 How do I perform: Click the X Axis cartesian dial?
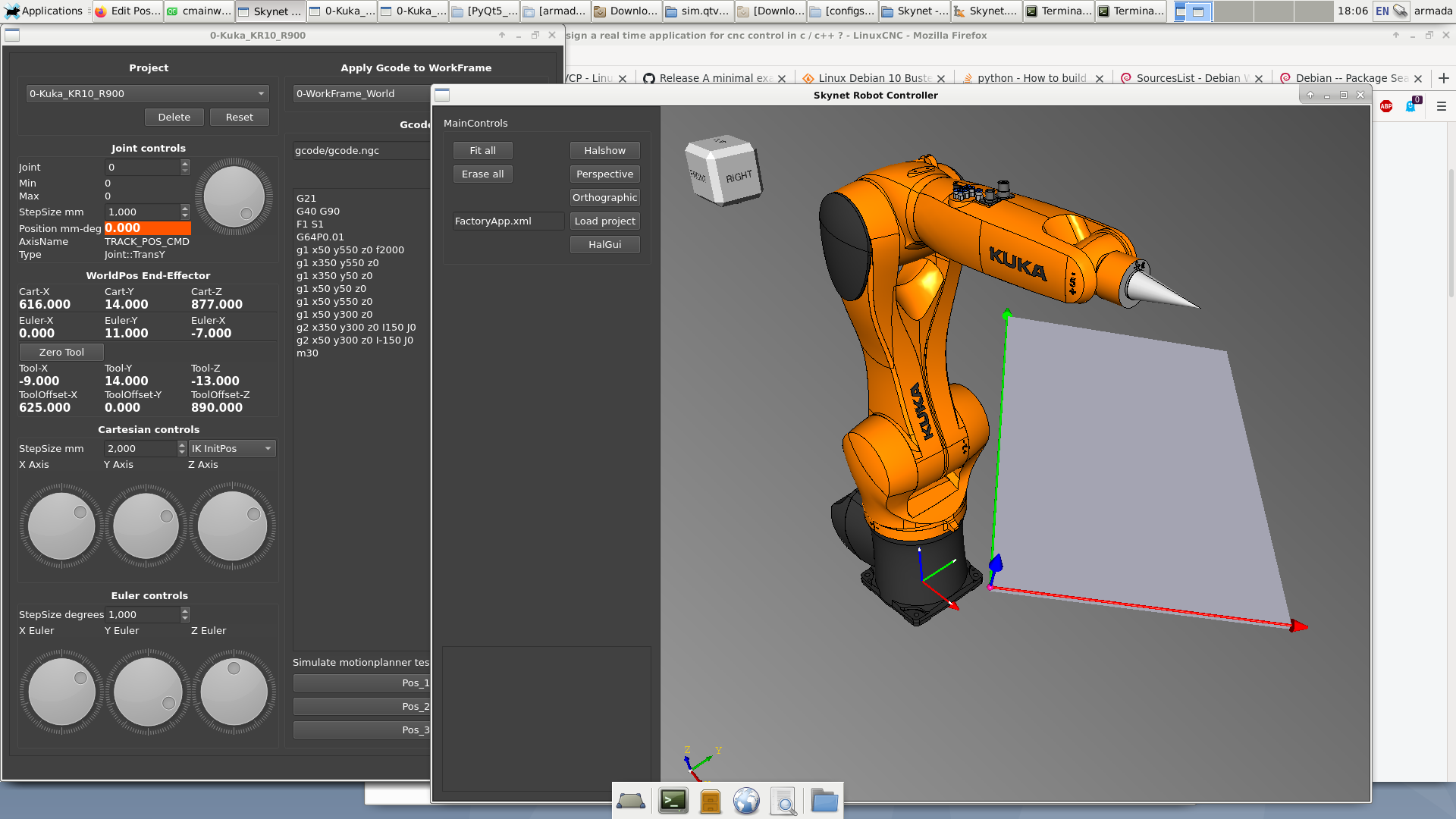coord(61,526)
